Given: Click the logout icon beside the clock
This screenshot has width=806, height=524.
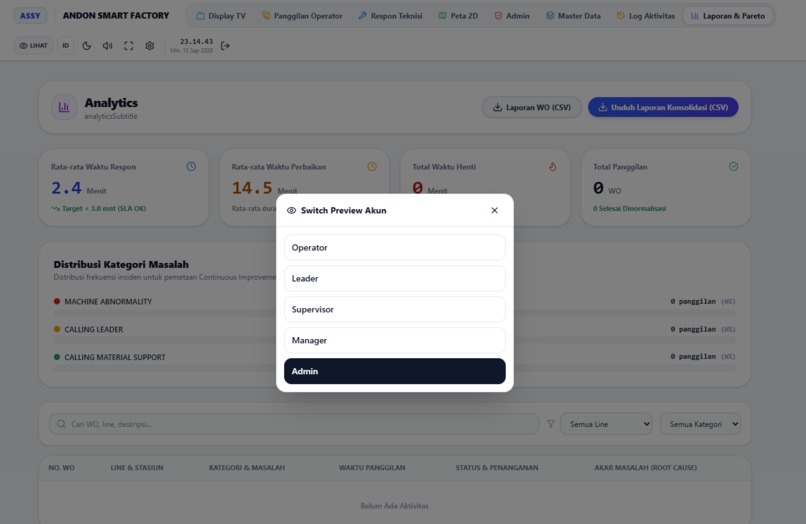Looking at the screenshot, I should [x=225, y=46].
